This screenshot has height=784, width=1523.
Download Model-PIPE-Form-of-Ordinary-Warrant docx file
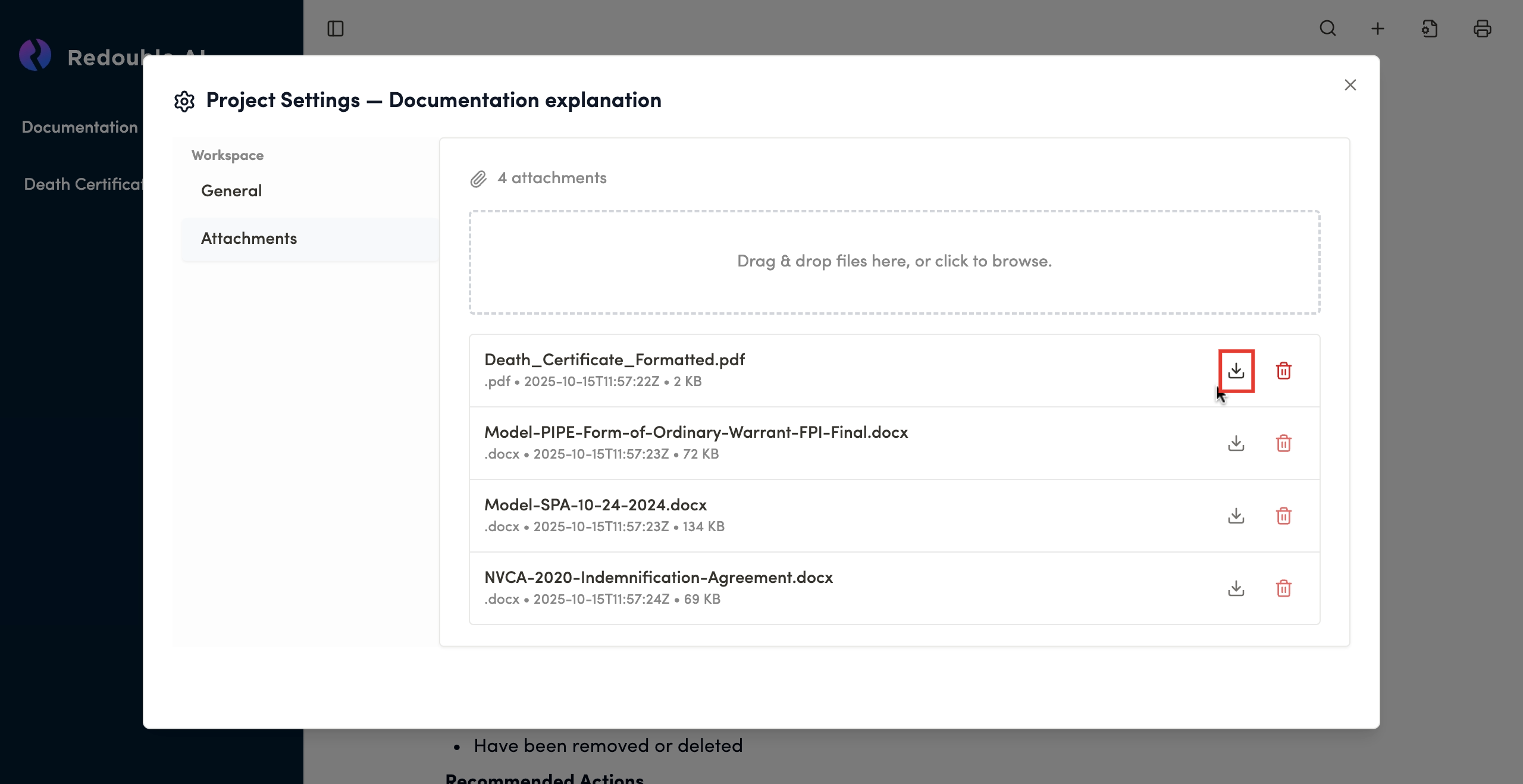coord(1236,443)
